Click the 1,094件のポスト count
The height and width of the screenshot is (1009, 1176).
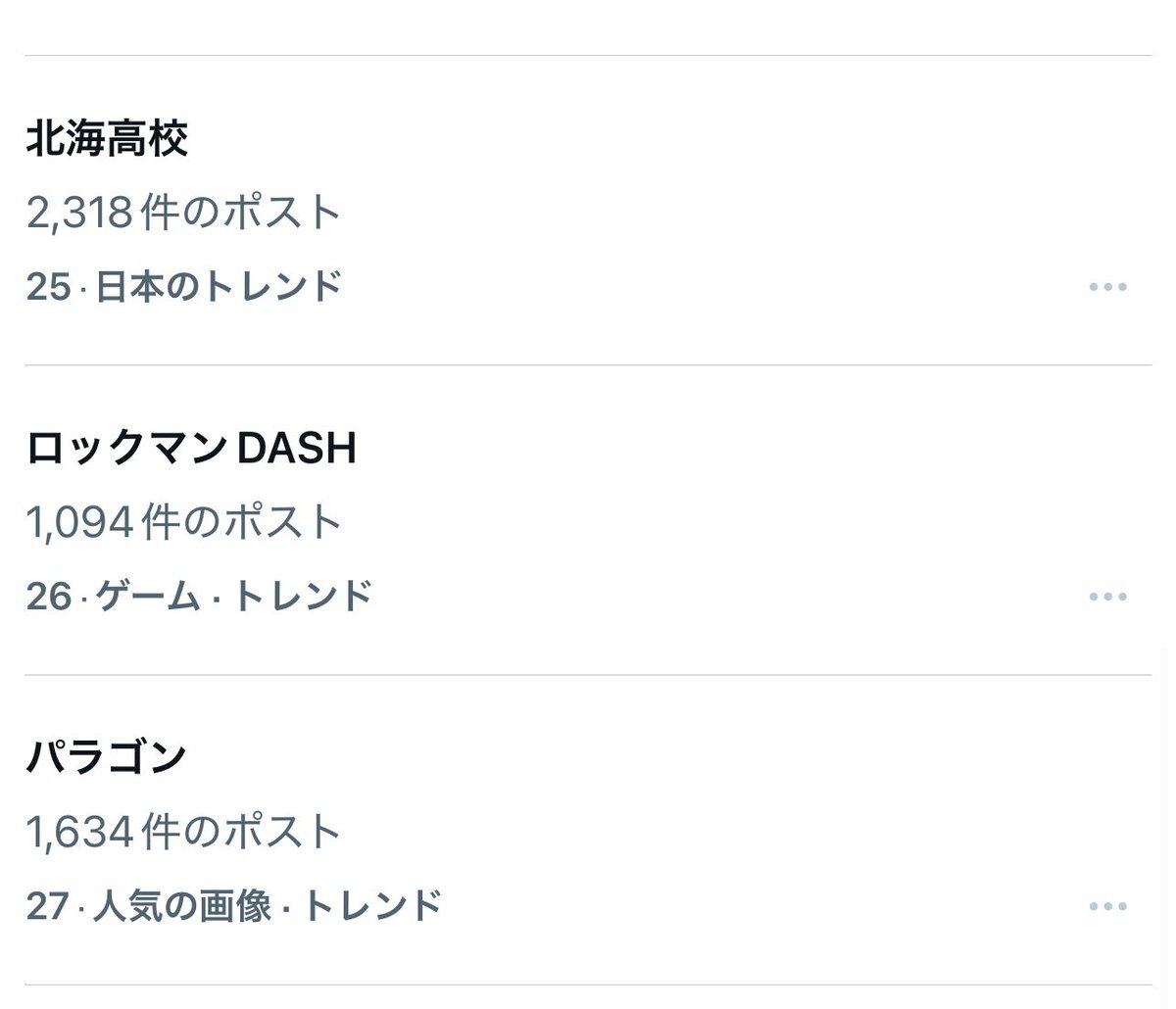tap(183, 522)
